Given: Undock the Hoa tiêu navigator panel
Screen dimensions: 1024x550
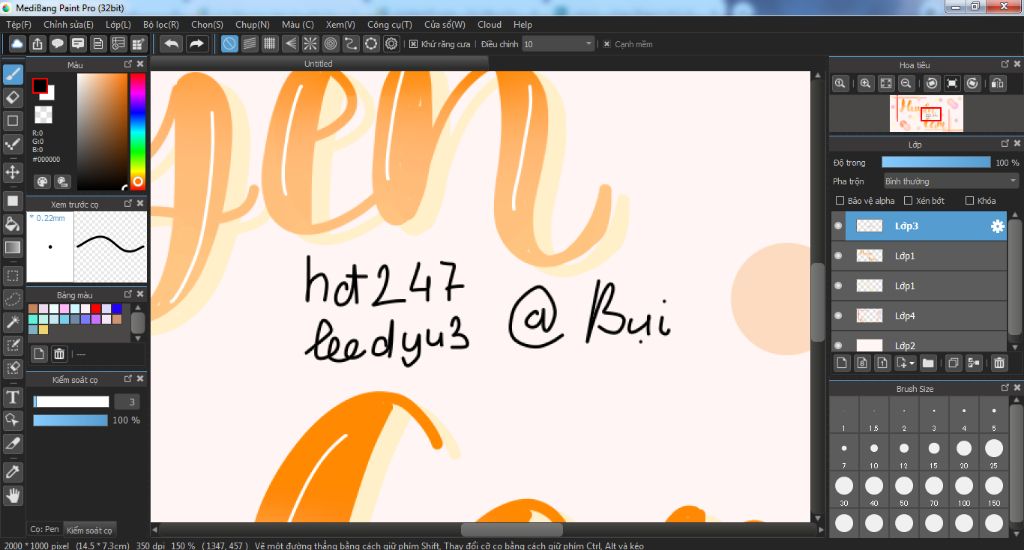Looking at the screenshot, I should pyautogui.click(x=1005, y=64).
